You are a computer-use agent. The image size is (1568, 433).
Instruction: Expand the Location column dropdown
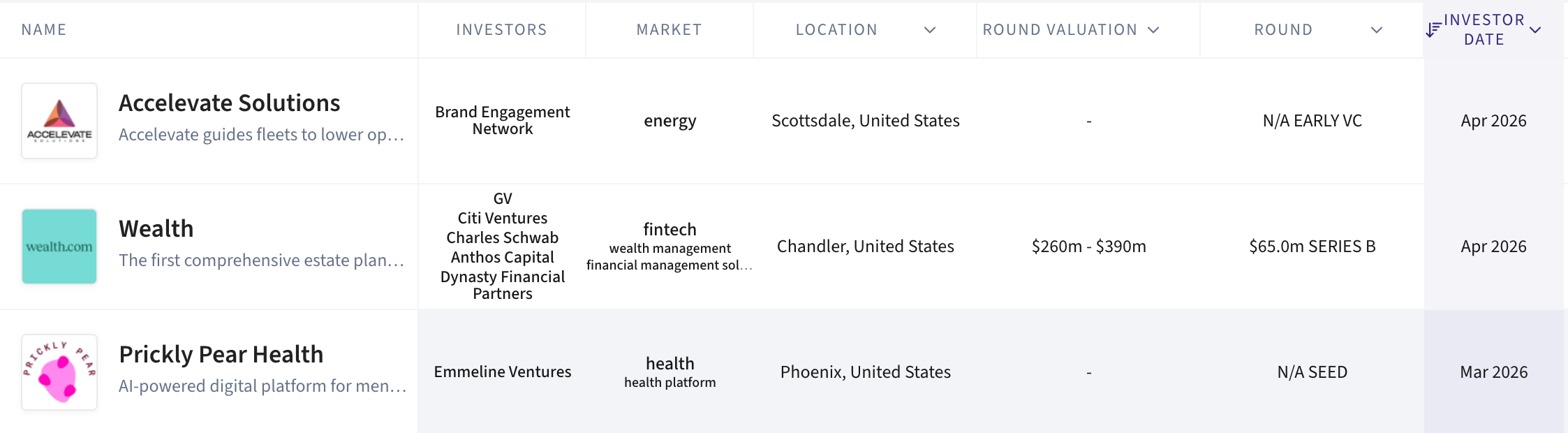(930, 30)
